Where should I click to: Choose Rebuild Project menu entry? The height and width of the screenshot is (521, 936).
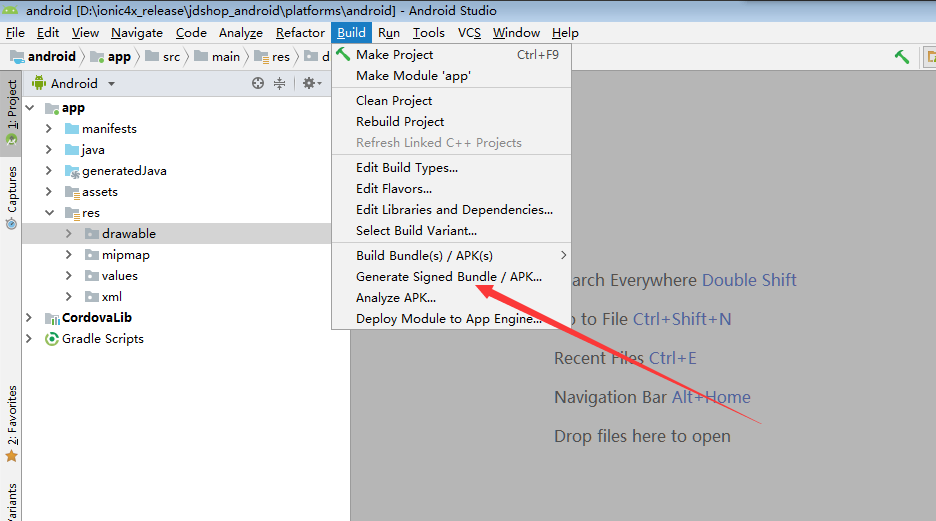pos(451,122)
